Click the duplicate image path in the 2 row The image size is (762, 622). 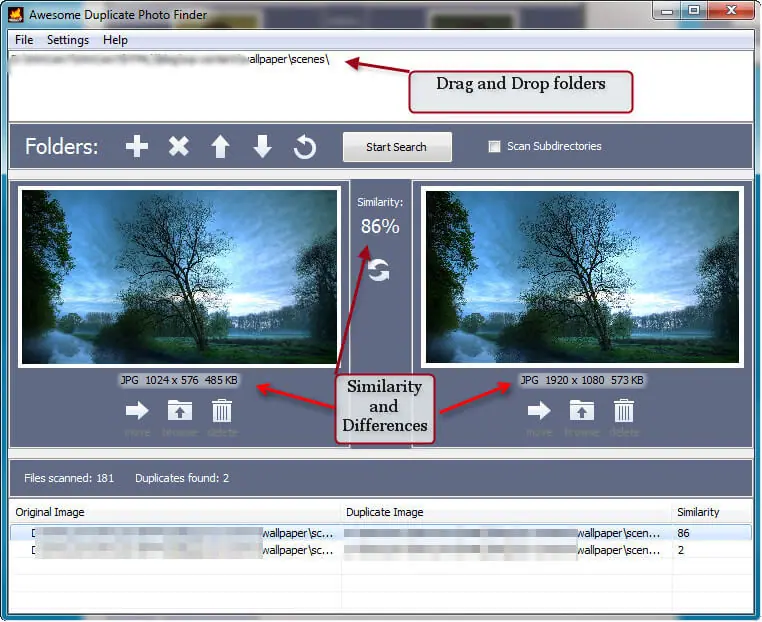[502, 550]
